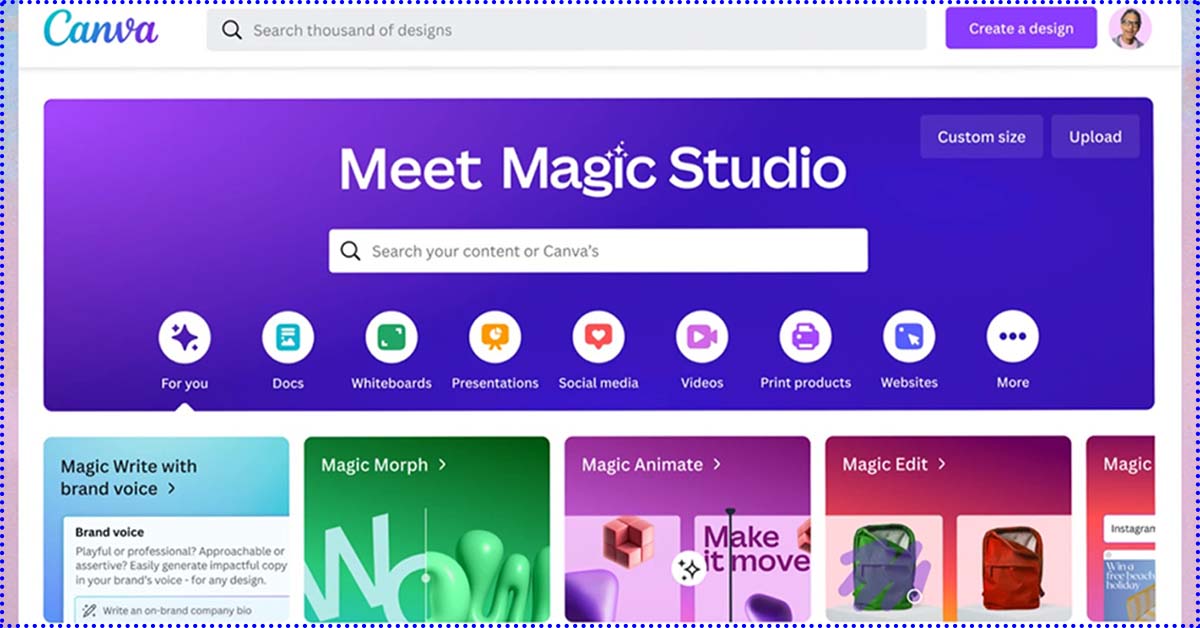Viewport: 1200px width, 628px height.
Task: Click the Upload button
Action: click(x=1095, y=137)
